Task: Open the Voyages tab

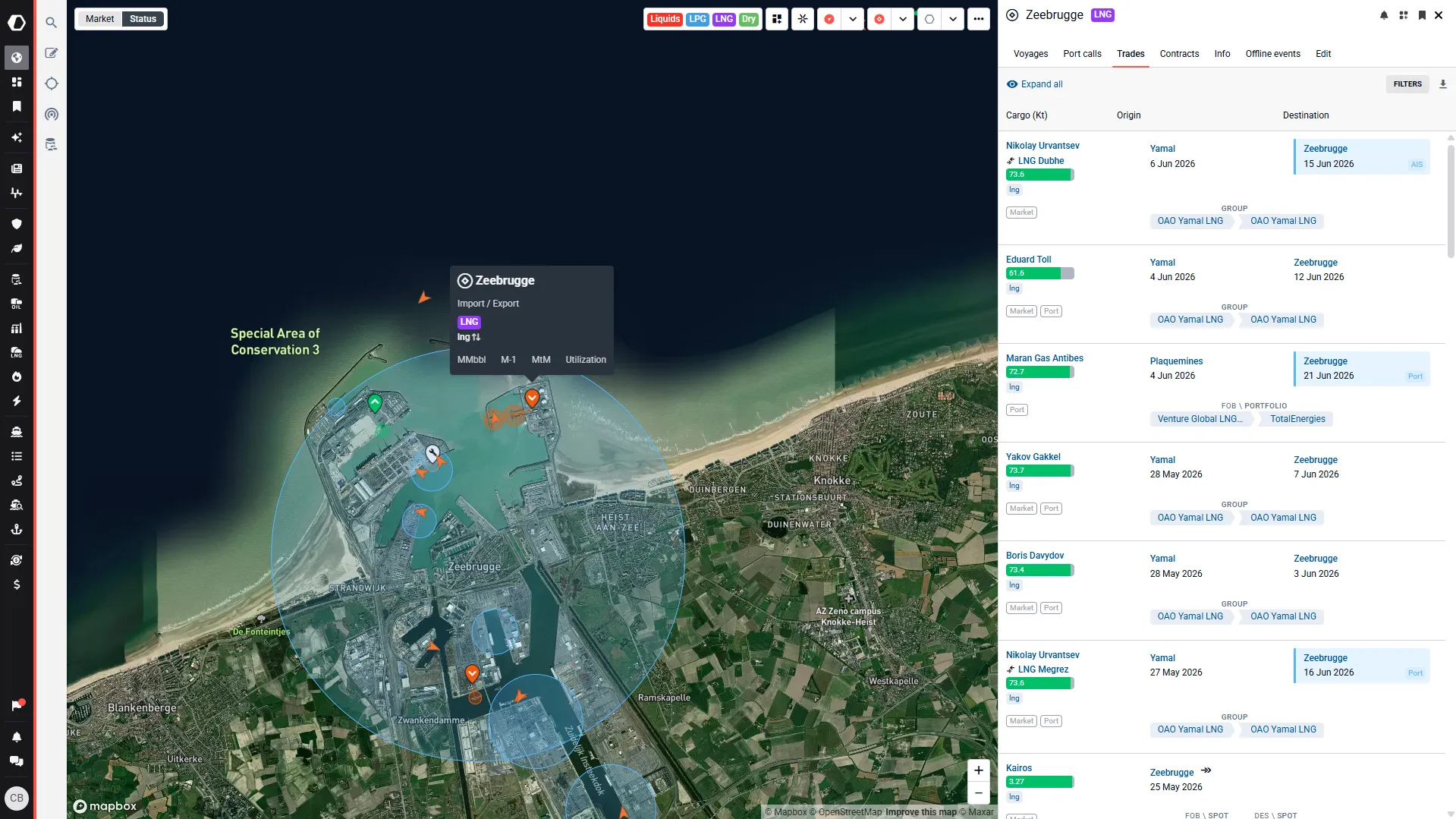Action: 1030,54
